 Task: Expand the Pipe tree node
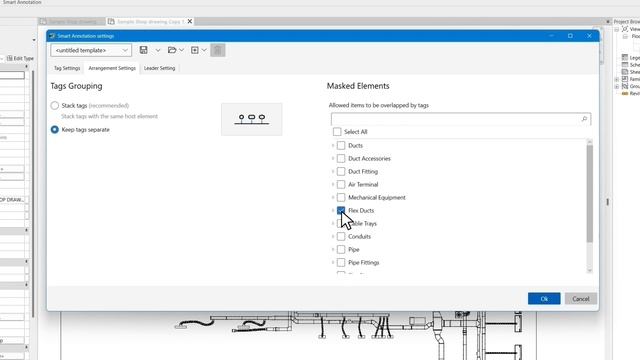click(x=333, y=249)
